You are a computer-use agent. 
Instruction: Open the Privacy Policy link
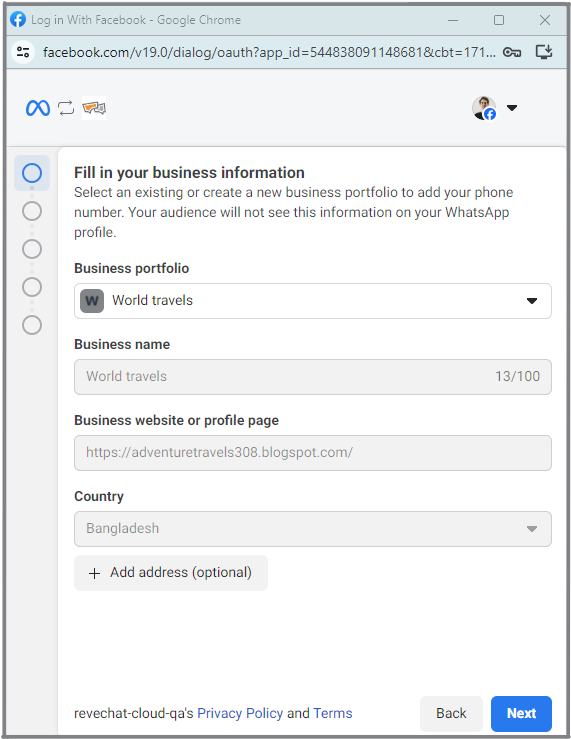click(x=240, y=713)
